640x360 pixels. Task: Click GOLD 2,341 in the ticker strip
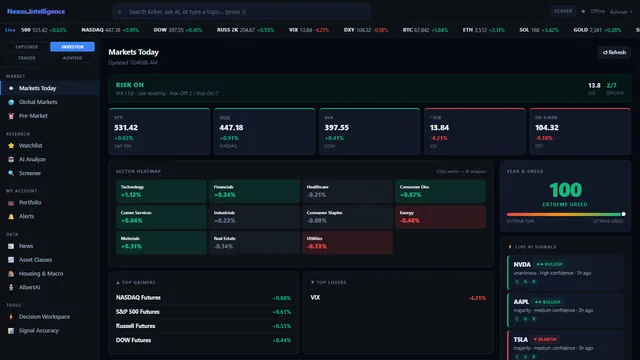(x=597, y=30)
